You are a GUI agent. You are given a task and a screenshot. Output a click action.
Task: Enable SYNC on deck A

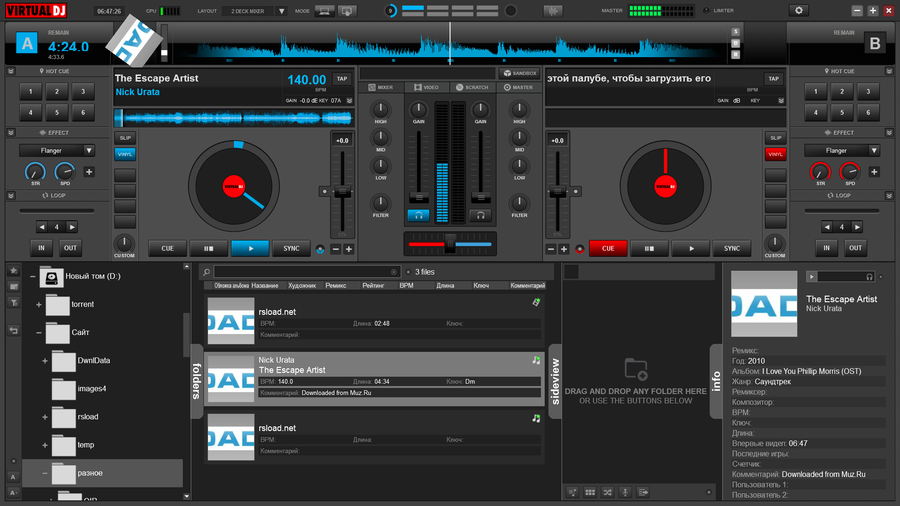pyautogui.click(x=291, y=248)
